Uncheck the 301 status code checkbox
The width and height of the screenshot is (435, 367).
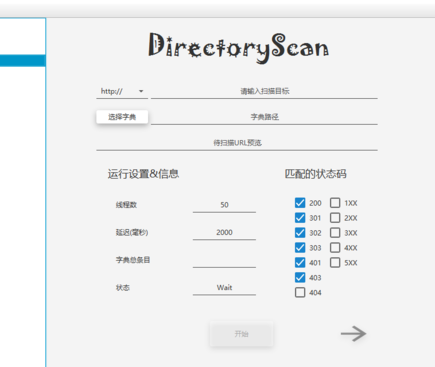click(x=300, y=218)
